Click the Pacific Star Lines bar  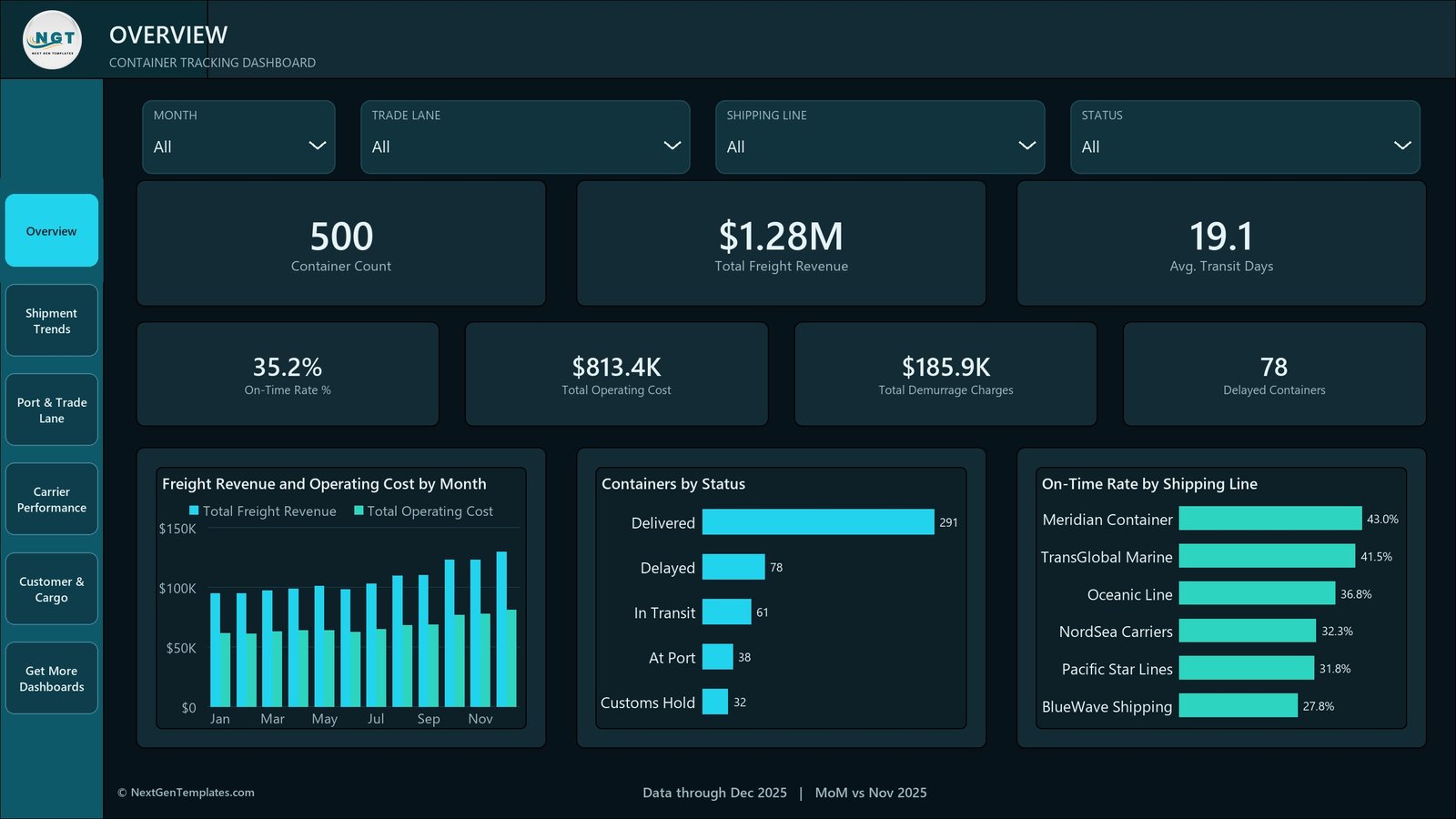pos(1247,668)
